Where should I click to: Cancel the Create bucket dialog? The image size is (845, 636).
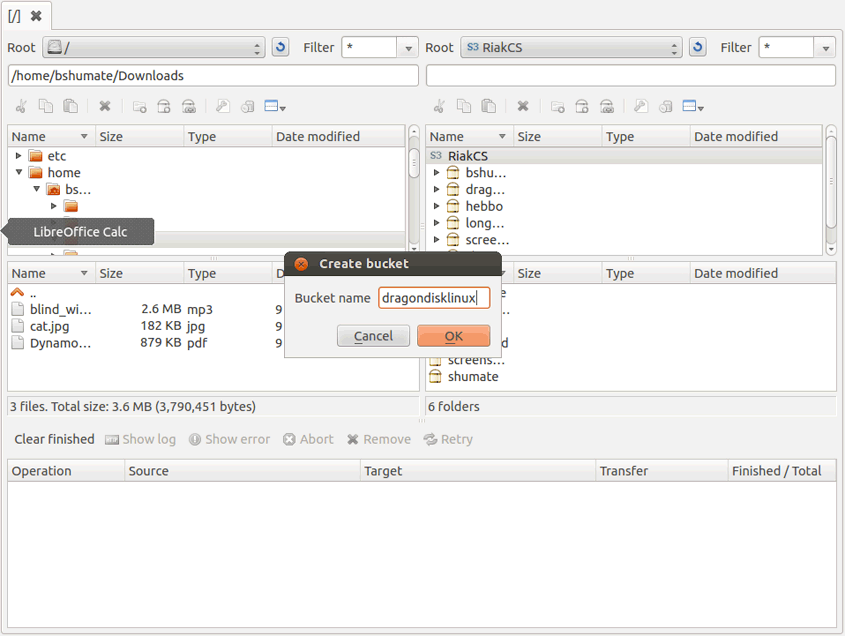click(x=373, y=336)
